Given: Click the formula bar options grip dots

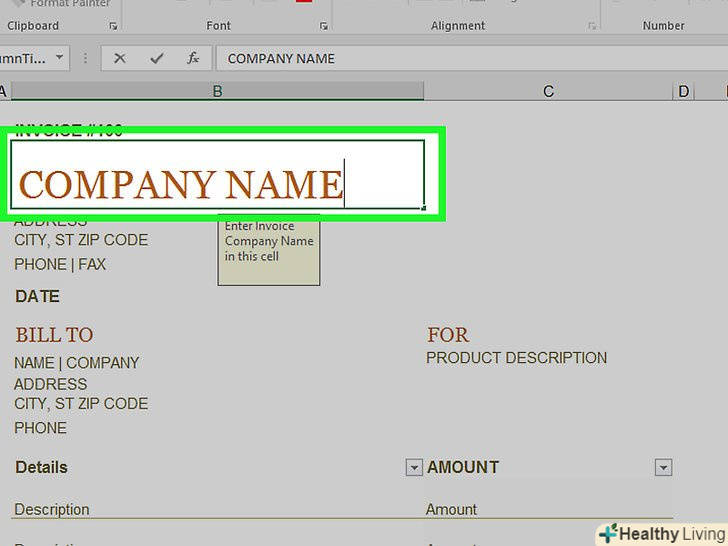Looking at the screenshot, I should tap(85, 58).
